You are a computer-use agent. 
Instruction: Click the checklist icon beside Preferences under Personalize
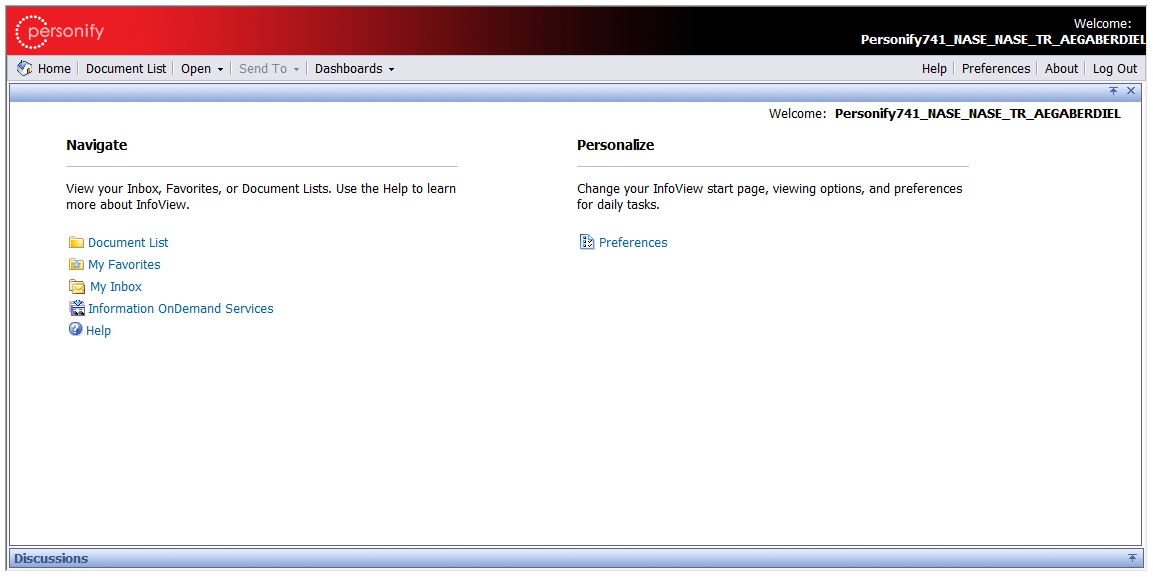point(587,242)
